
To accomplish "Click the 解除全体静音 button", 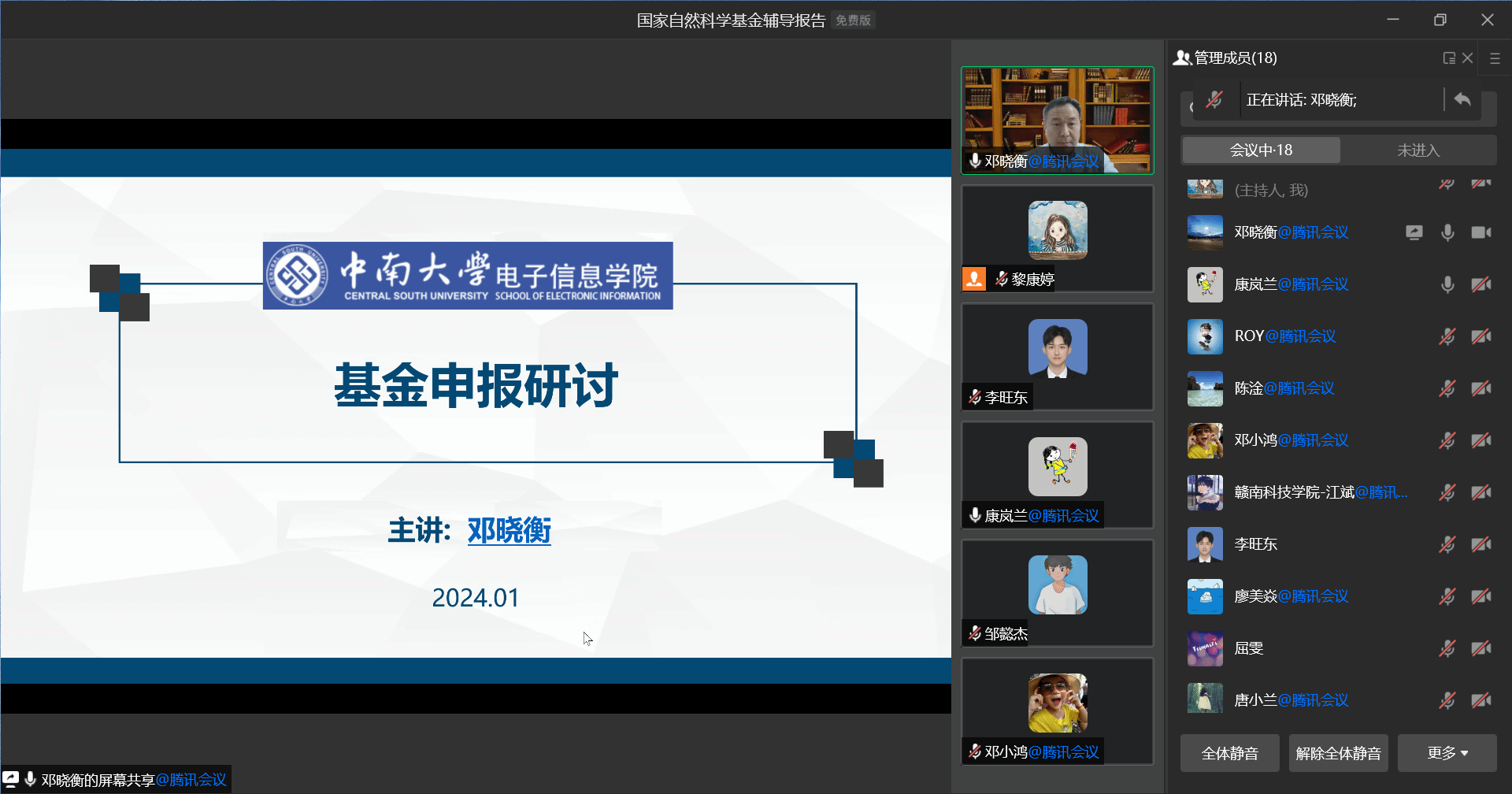I will coord(1338,753).
